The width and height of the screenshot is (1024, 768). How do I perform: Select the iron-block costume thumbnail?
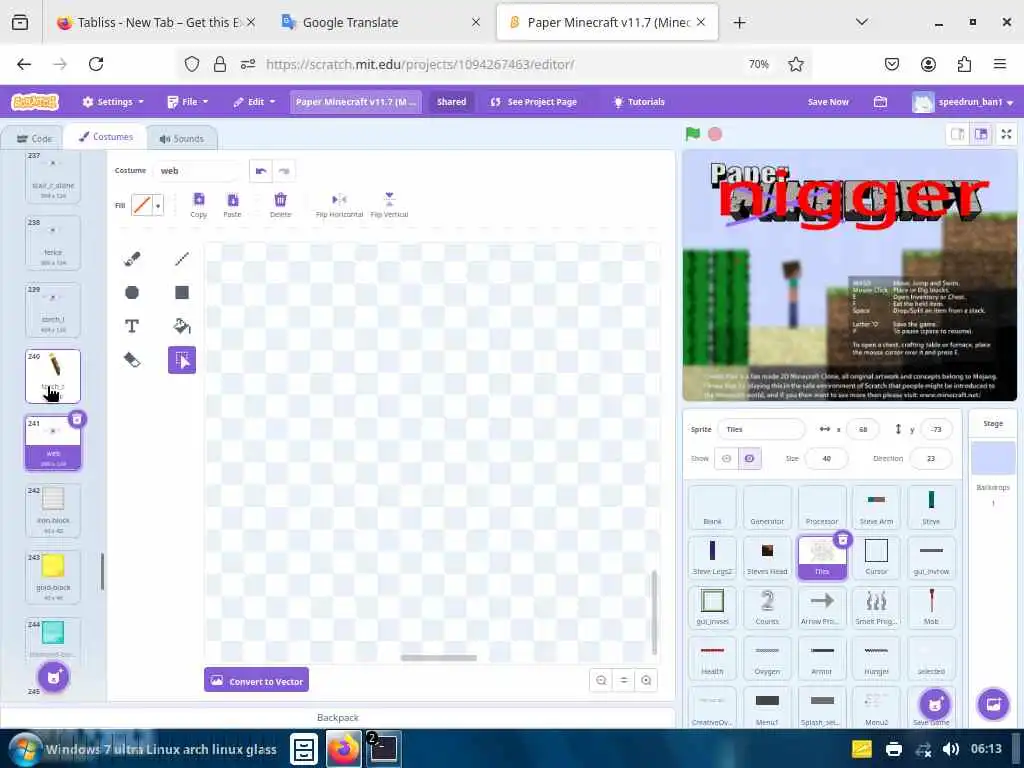[53, 510]
